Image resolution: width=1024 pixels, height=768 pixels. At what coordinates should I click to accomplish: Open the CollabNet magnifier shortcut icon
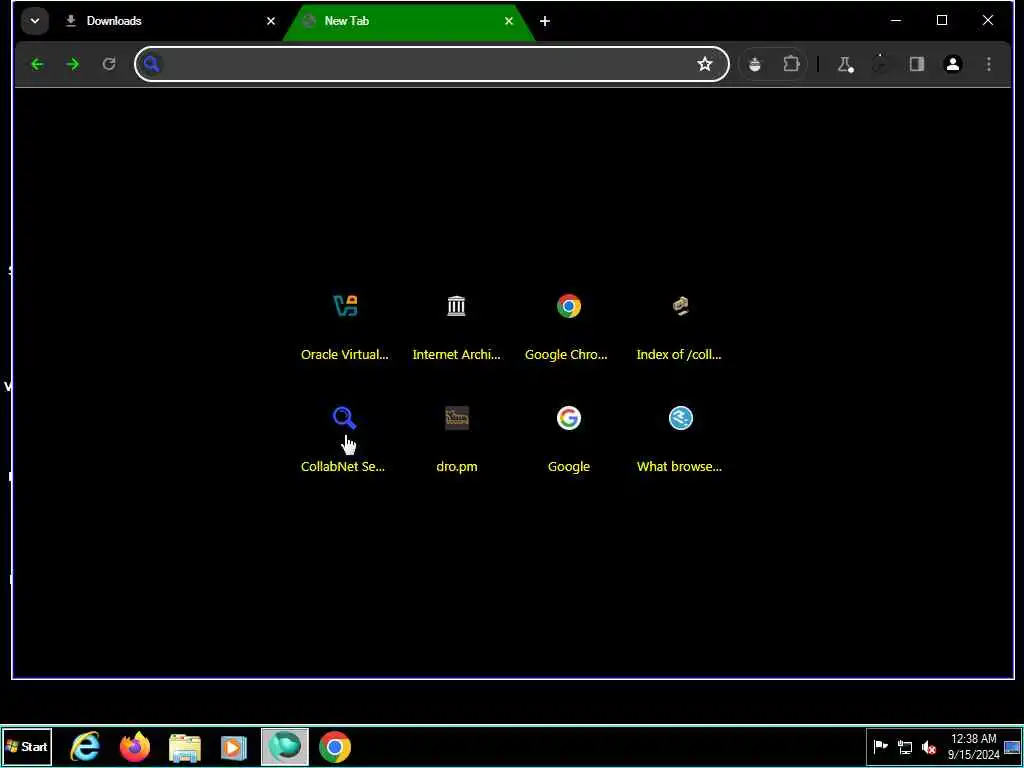tap(344, 418)
